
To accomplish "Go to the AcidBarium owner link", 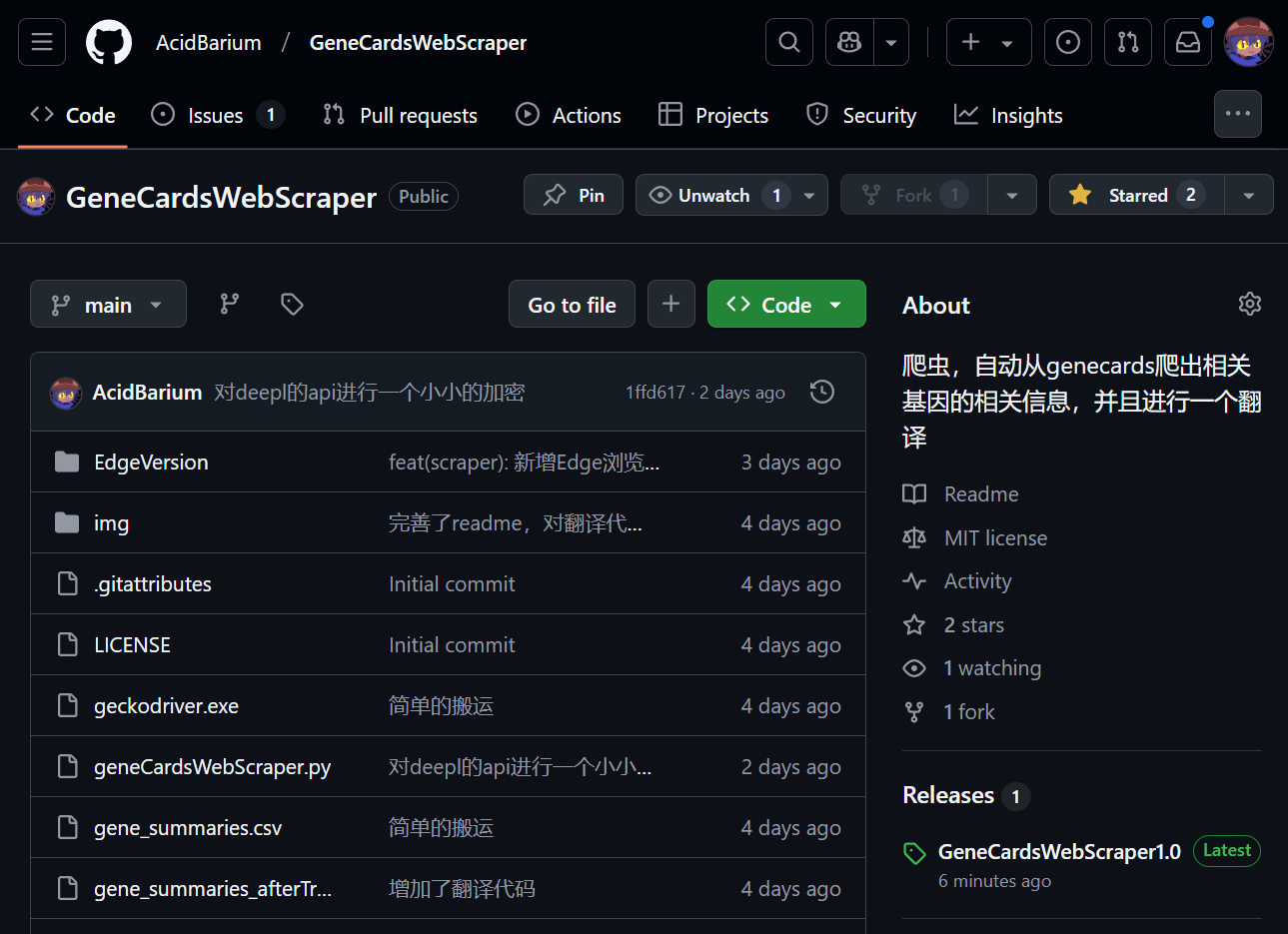I will [209, 43].
